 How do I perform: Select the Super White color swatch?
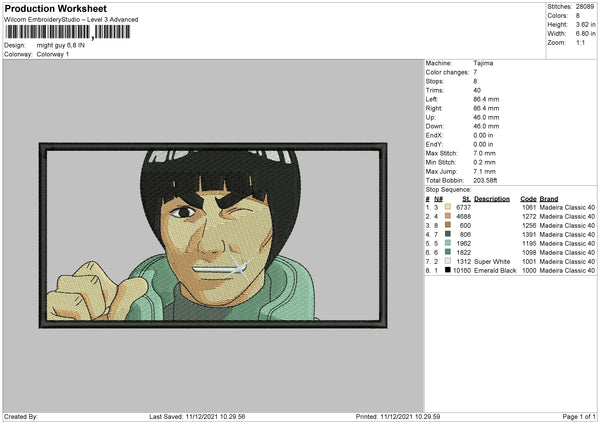click(447, 261)
